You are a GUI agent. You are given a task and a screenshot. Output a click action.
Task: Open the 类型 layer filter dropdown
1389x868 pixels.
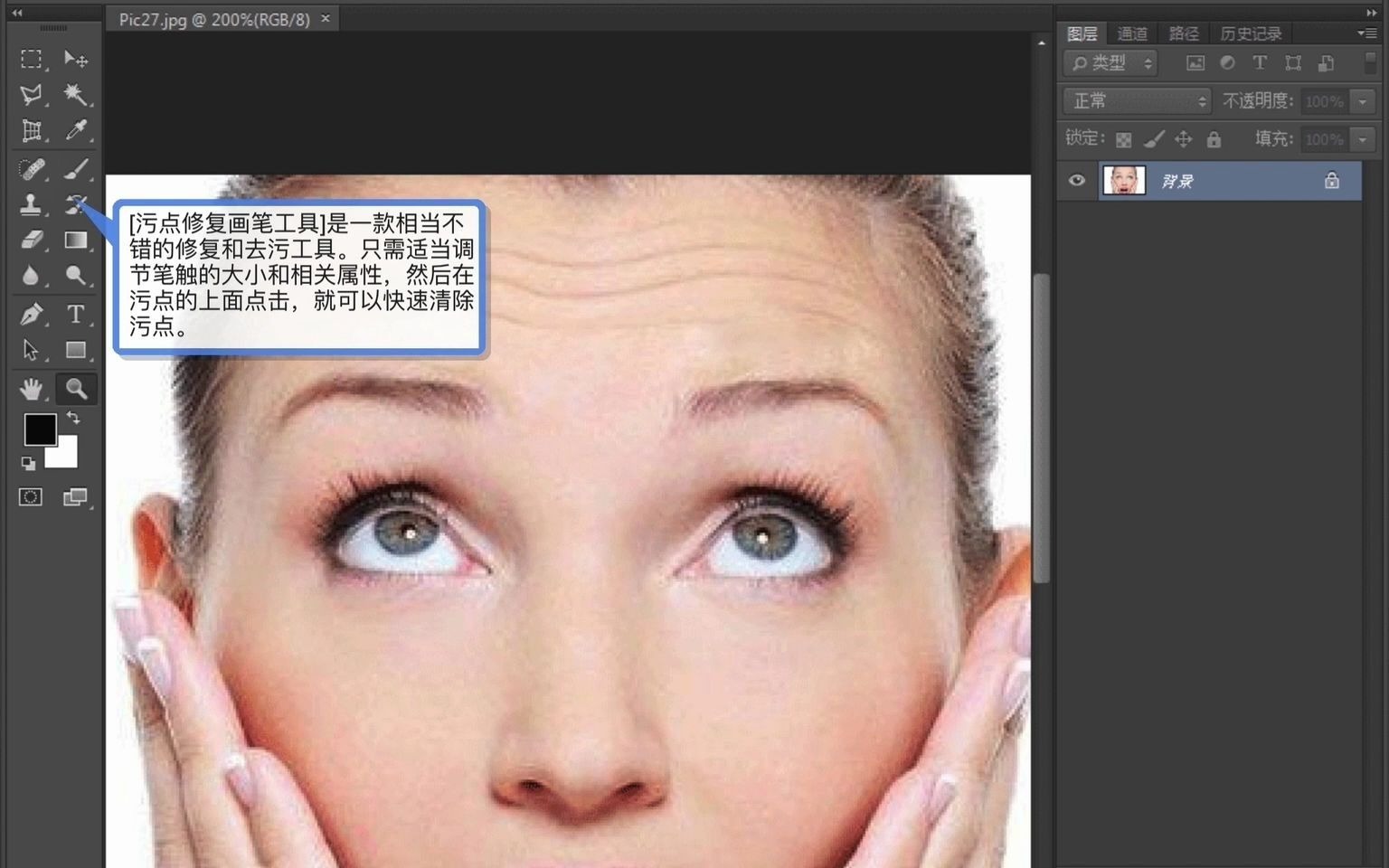(1110, 63)
